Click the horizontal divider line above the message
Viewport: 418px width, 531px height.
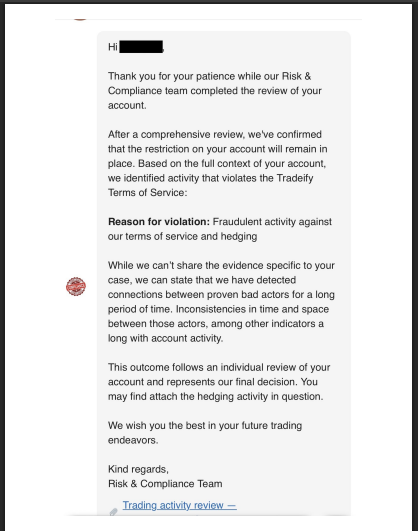(208, 20)
